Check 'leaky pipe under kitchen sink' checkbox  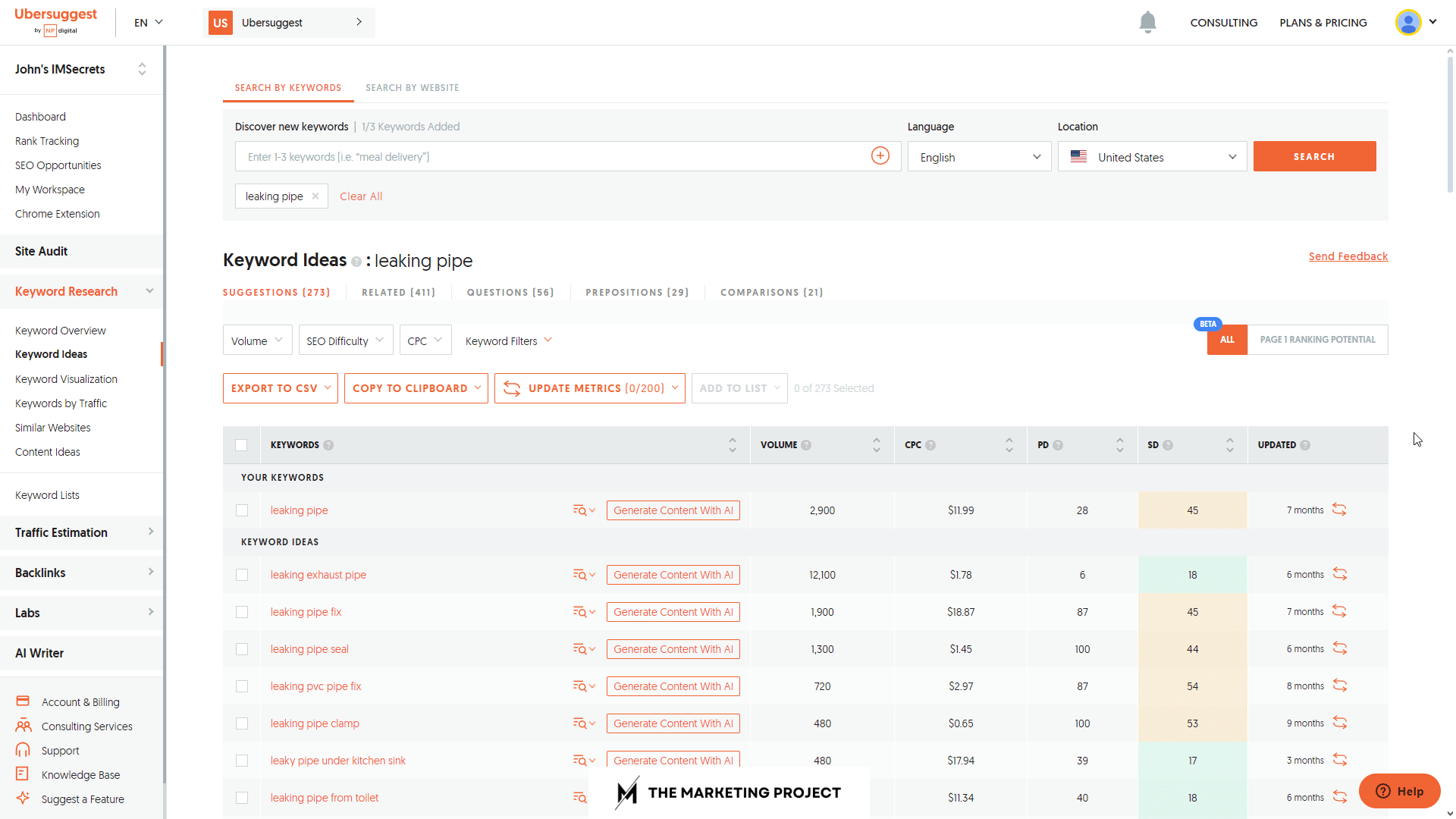click(242, 761)
